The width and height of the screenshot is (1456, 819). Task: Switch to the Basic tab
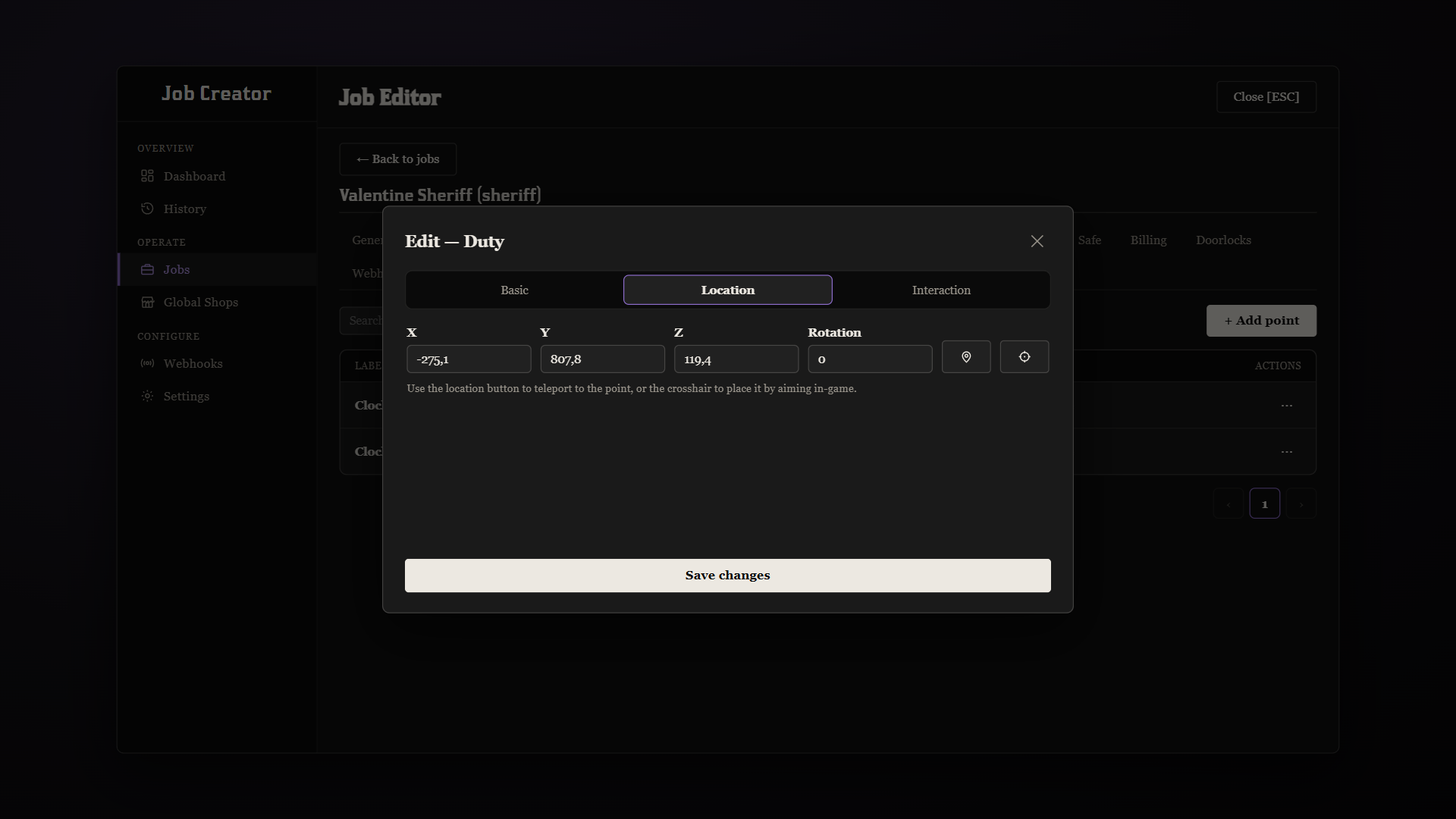coord(514,290)
